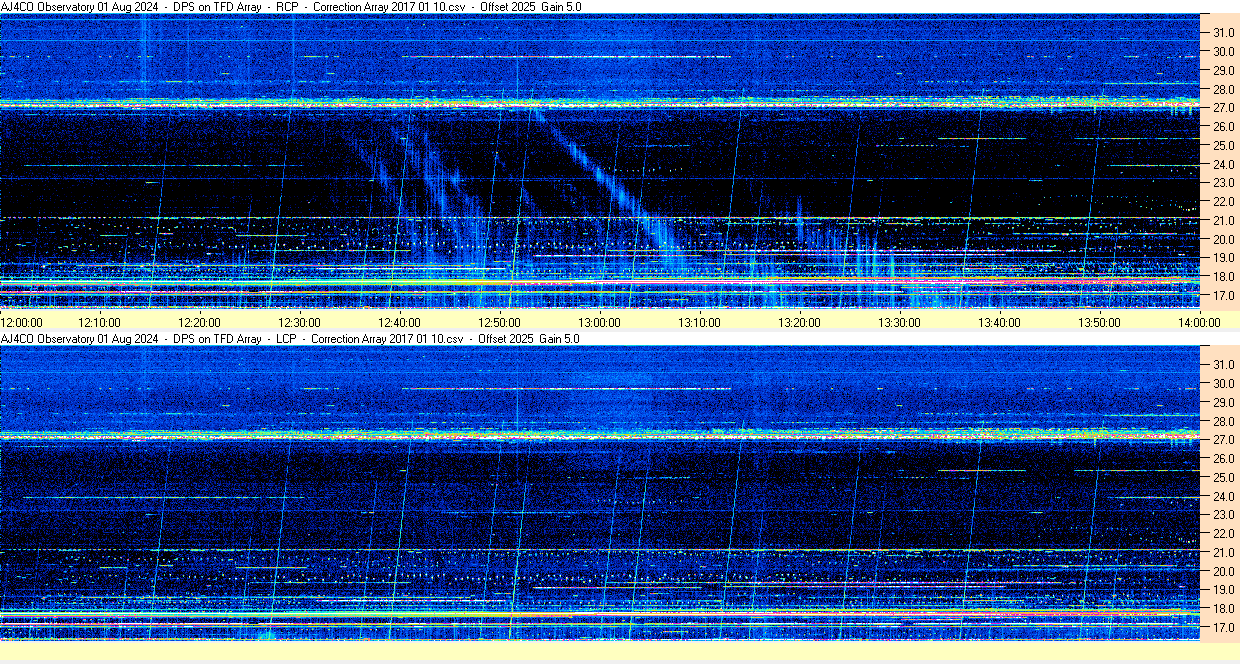Click the bright 27 MHz band in LCP spectrogram
1240x664 pixels.
tap(600, 435)
